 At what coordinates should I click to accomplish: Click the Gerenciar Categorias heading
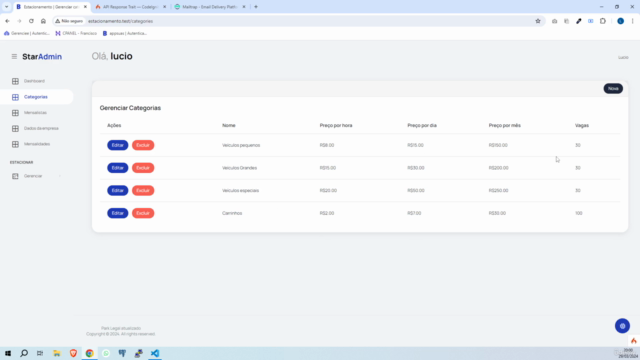(x=130, y=108)
